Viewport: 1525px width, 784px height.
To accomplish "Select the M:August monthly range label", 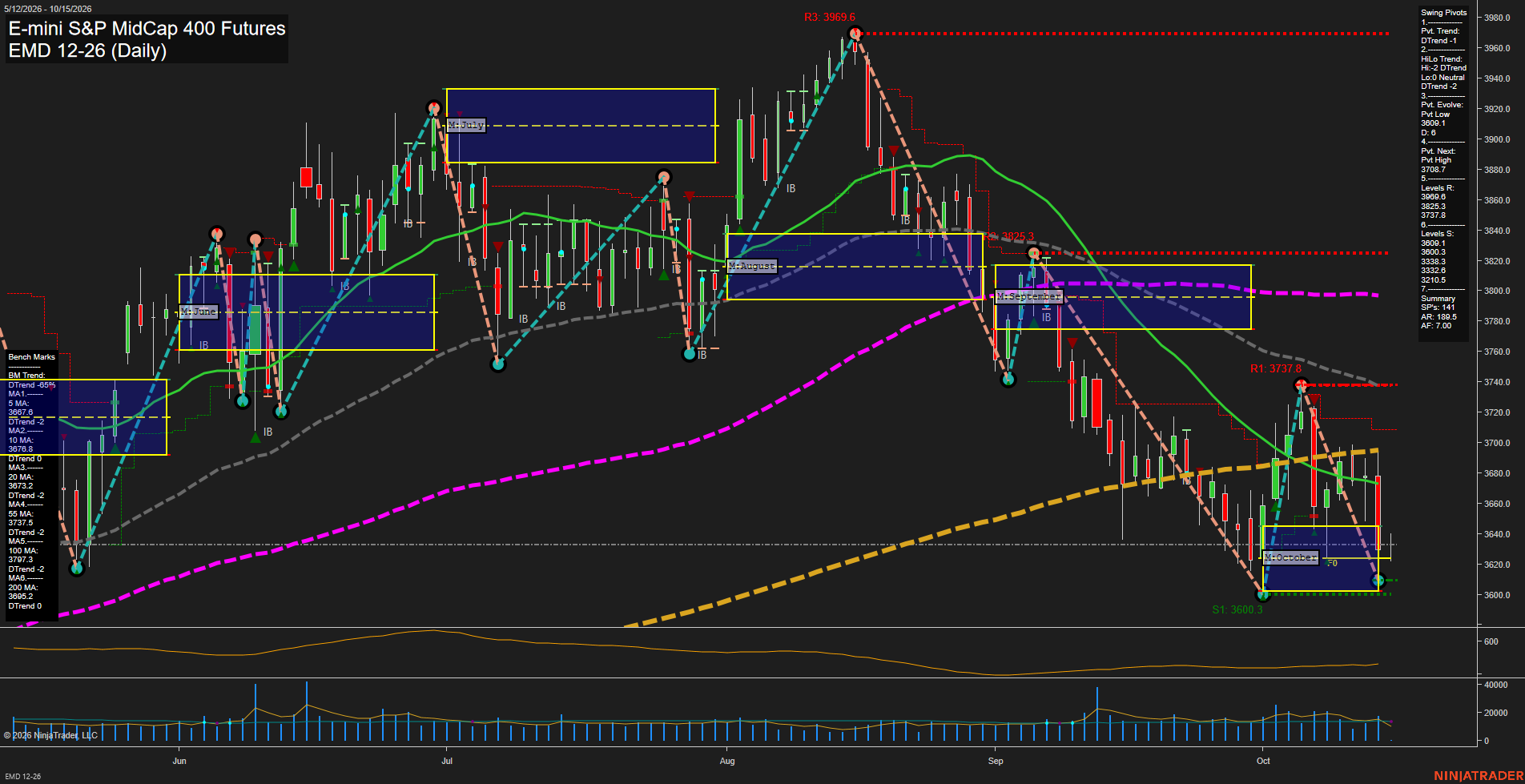I will coord(751,266).
